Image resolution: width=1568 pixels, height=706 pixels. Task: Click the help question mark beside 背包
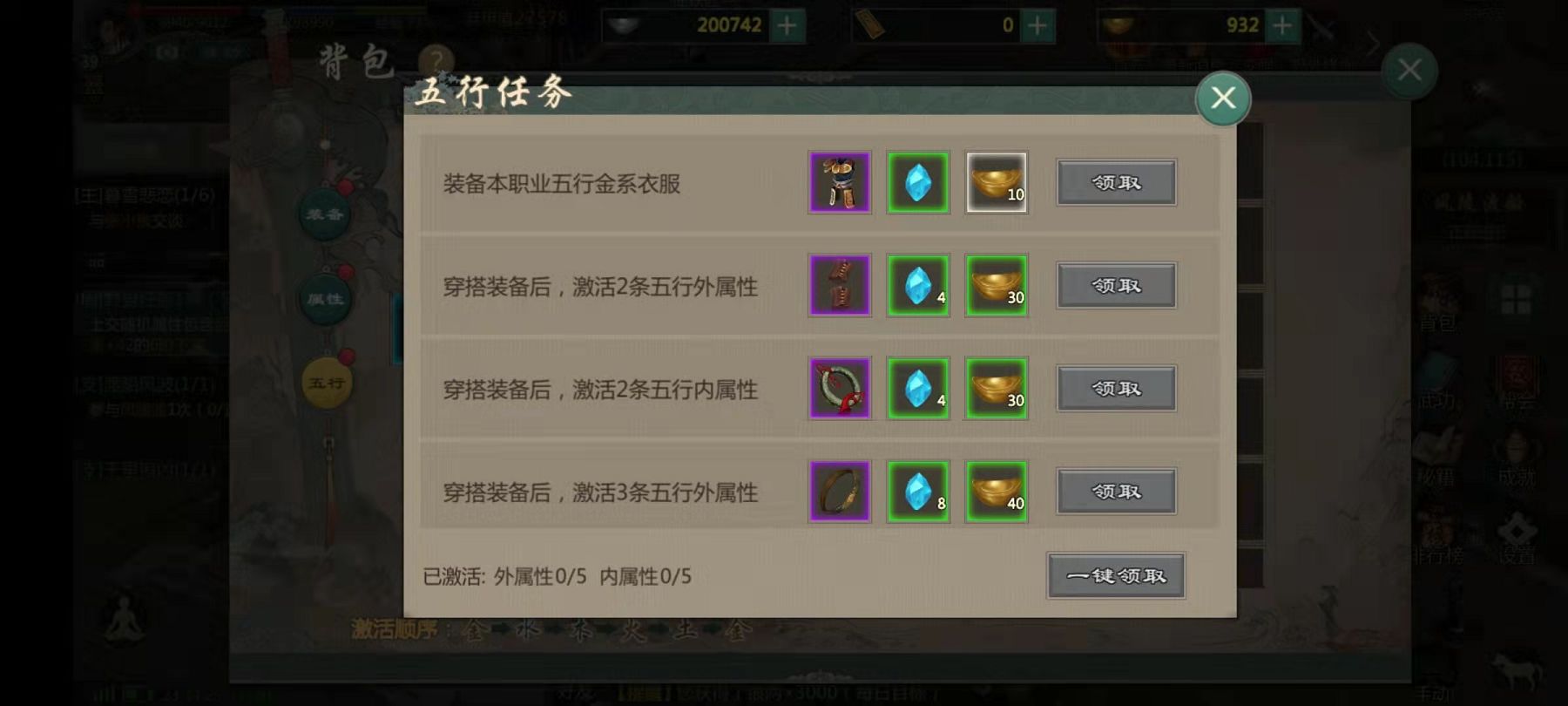pos(436,63)
